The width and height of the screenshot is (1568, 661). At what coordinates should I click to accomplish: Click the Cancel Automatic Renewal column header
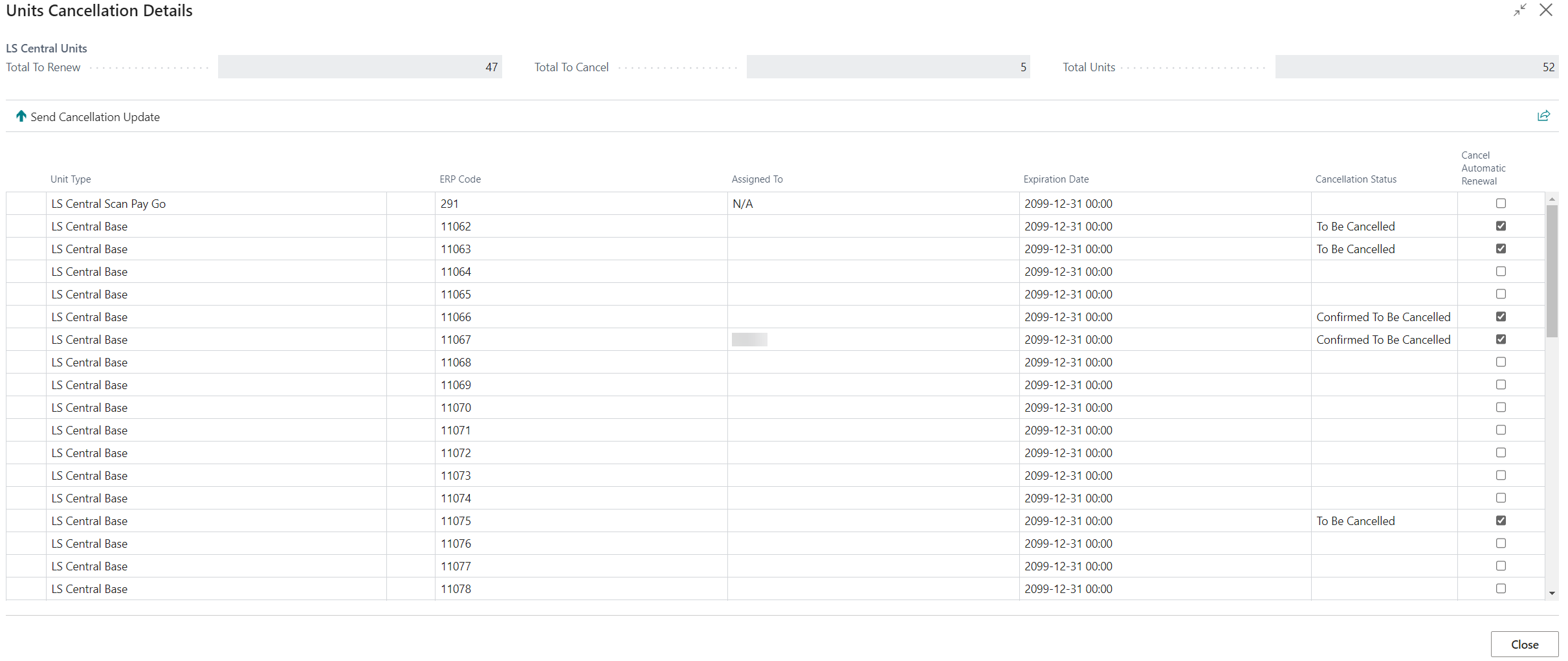tap(1483, 168)
